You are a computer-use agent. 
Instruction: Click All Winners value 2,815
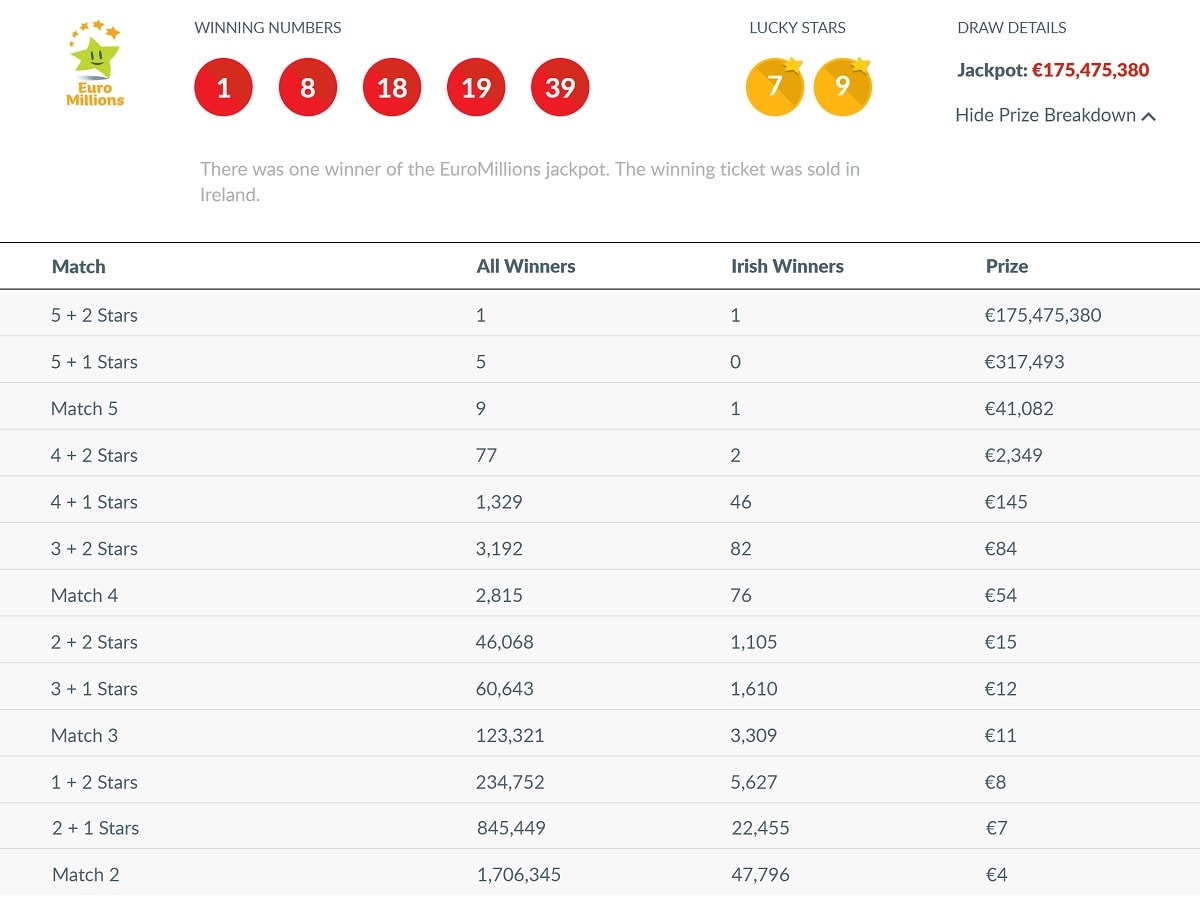(499, 595)
